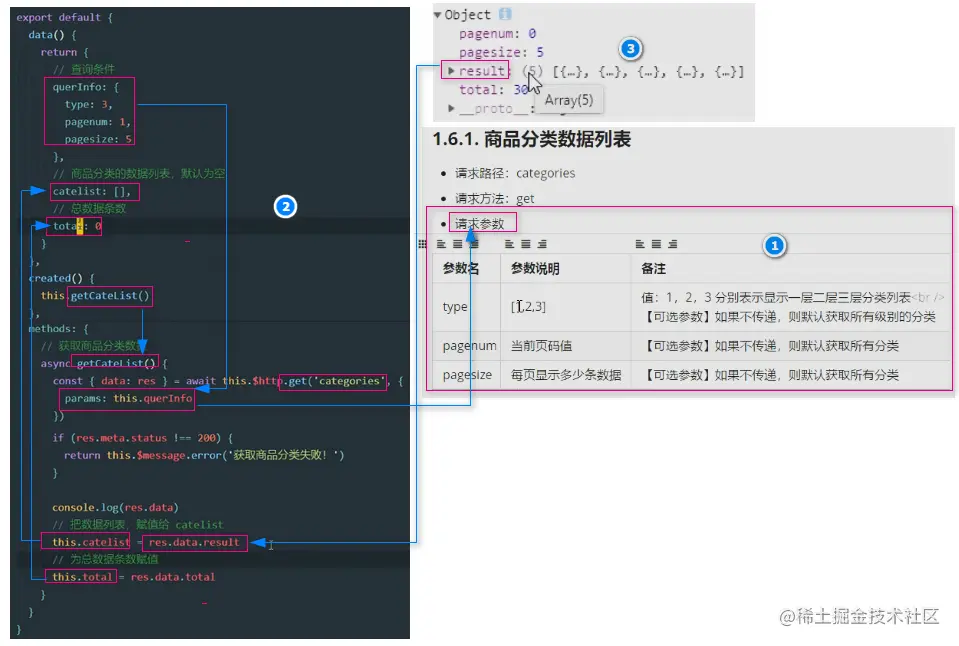
Task: Click the table drag handle grid icon
Action: [x=422, y=244]
